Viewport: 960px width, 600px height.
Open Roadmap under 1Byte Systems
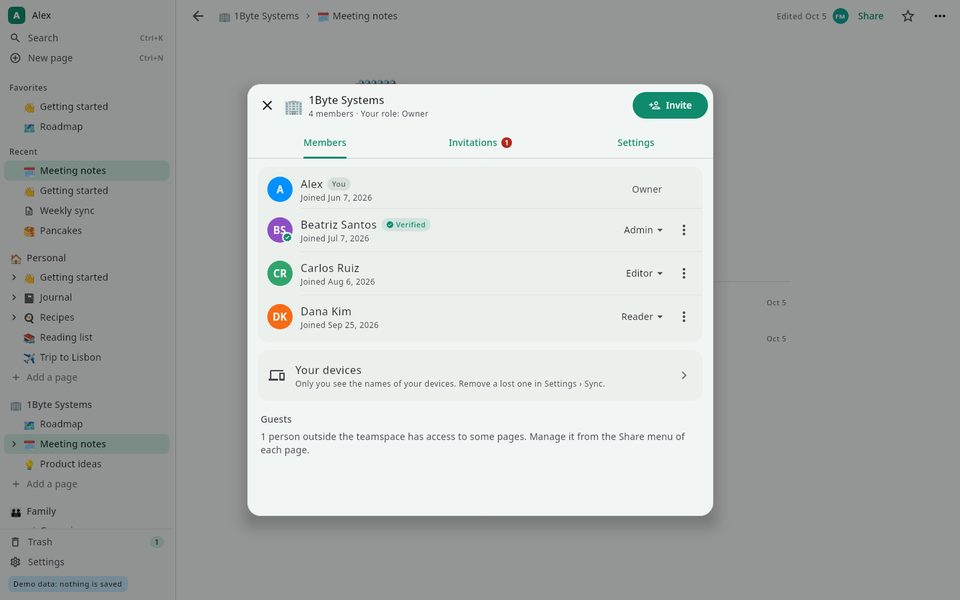click(x=86, y=424)
